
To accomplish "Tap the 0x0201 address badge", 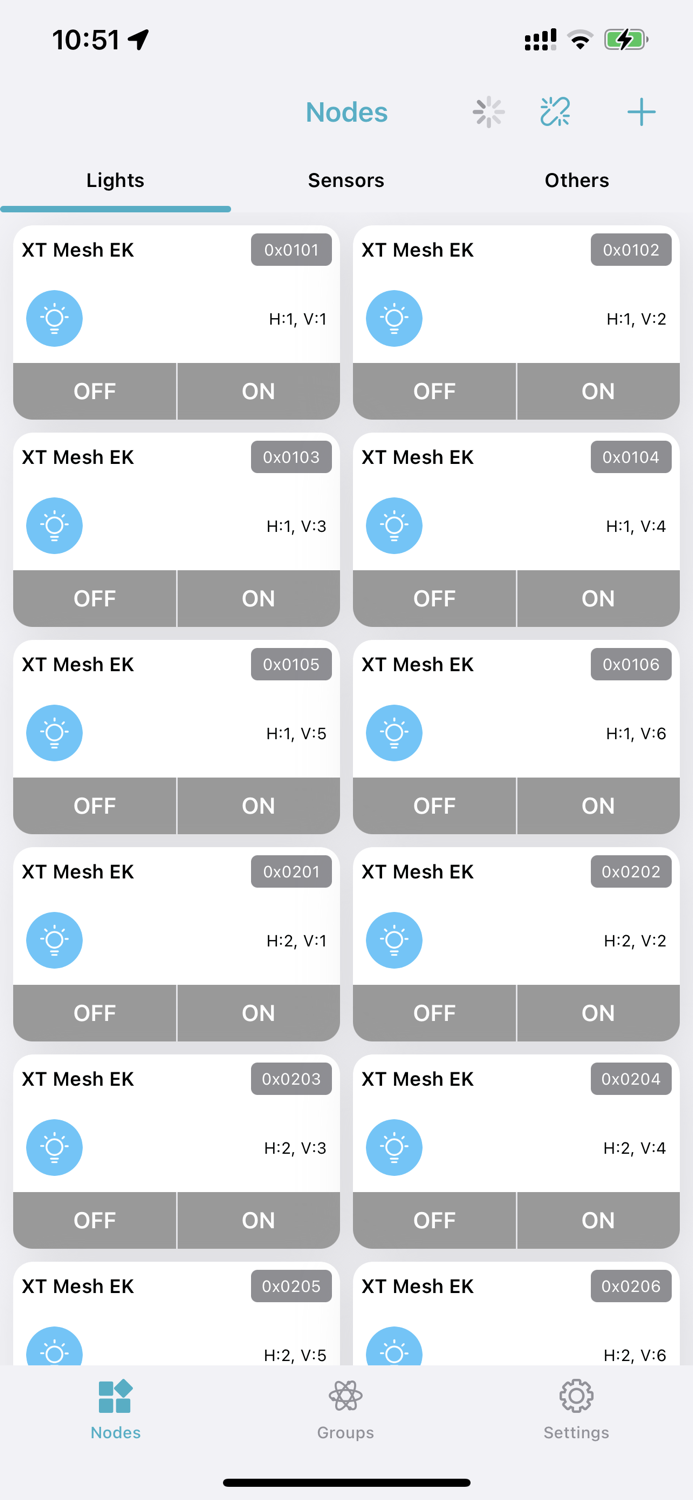I will click(x=291, y=871).
